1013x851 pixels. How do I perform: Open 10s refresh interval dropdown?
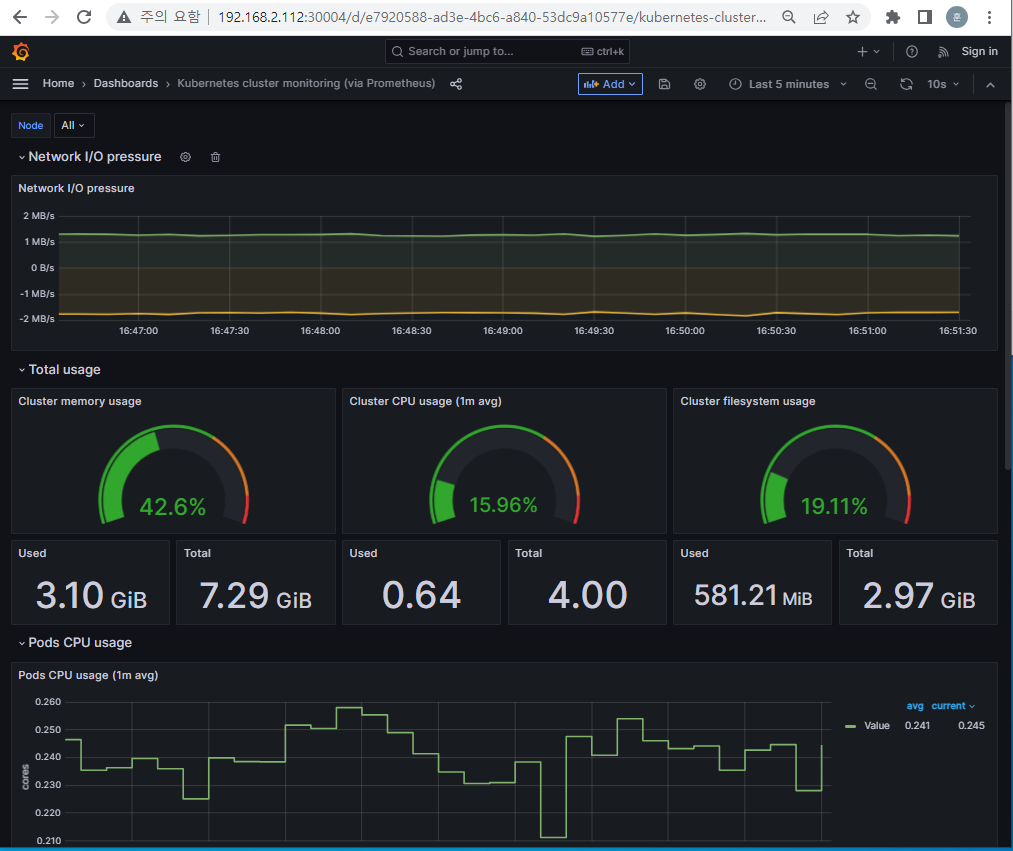pos(943,84)
